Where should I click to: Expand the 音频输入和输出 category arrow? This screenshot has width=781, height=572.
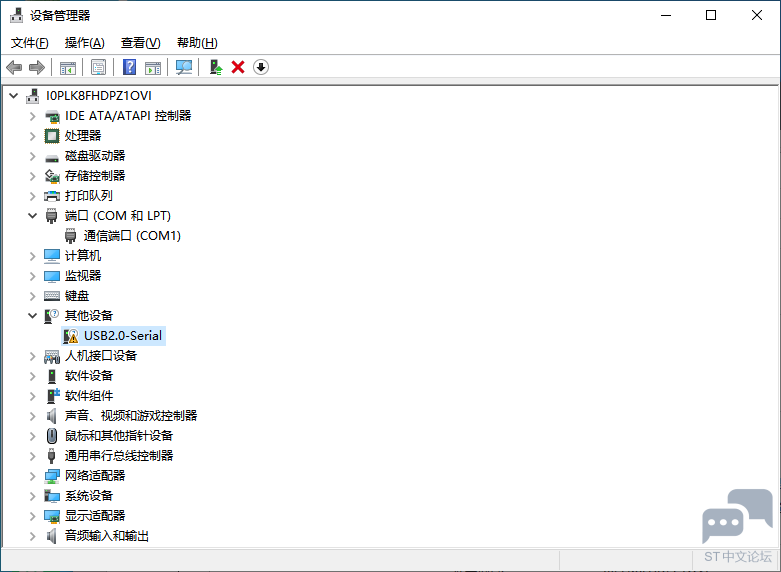pos(33,536)
